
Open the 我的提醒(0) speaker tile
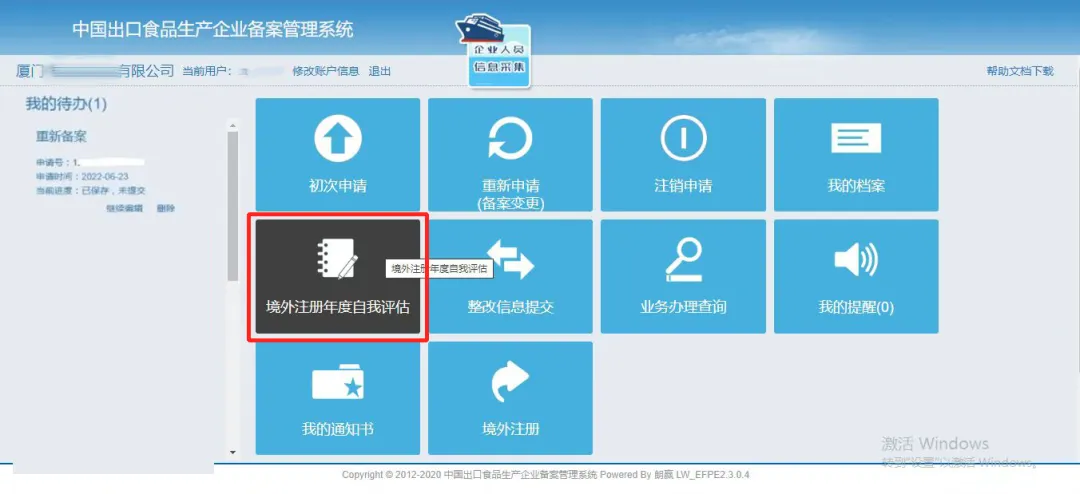856,276
